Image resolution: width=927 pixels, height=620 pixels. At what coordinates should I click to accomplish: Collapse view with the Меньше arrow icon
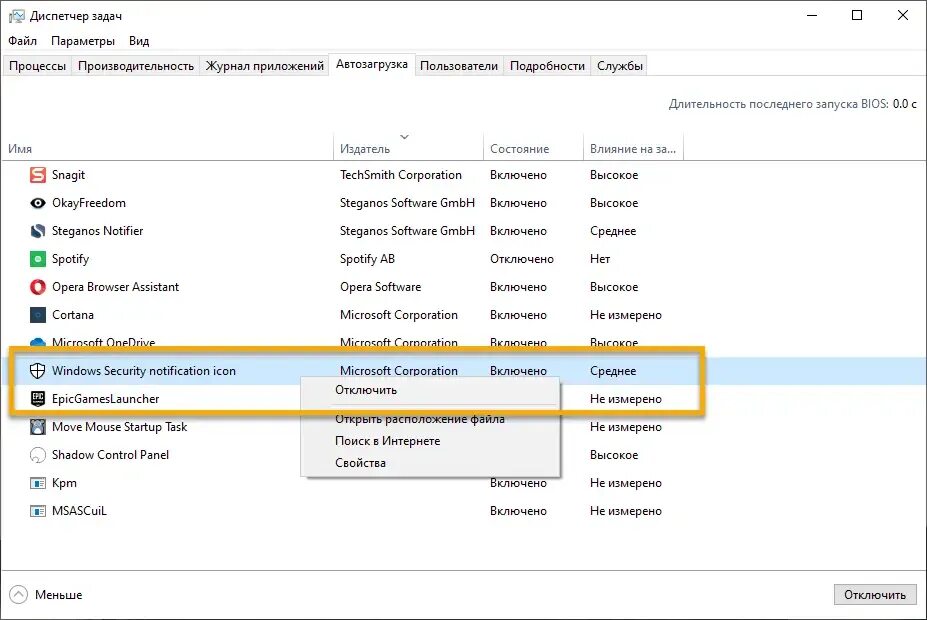(18, 595)
